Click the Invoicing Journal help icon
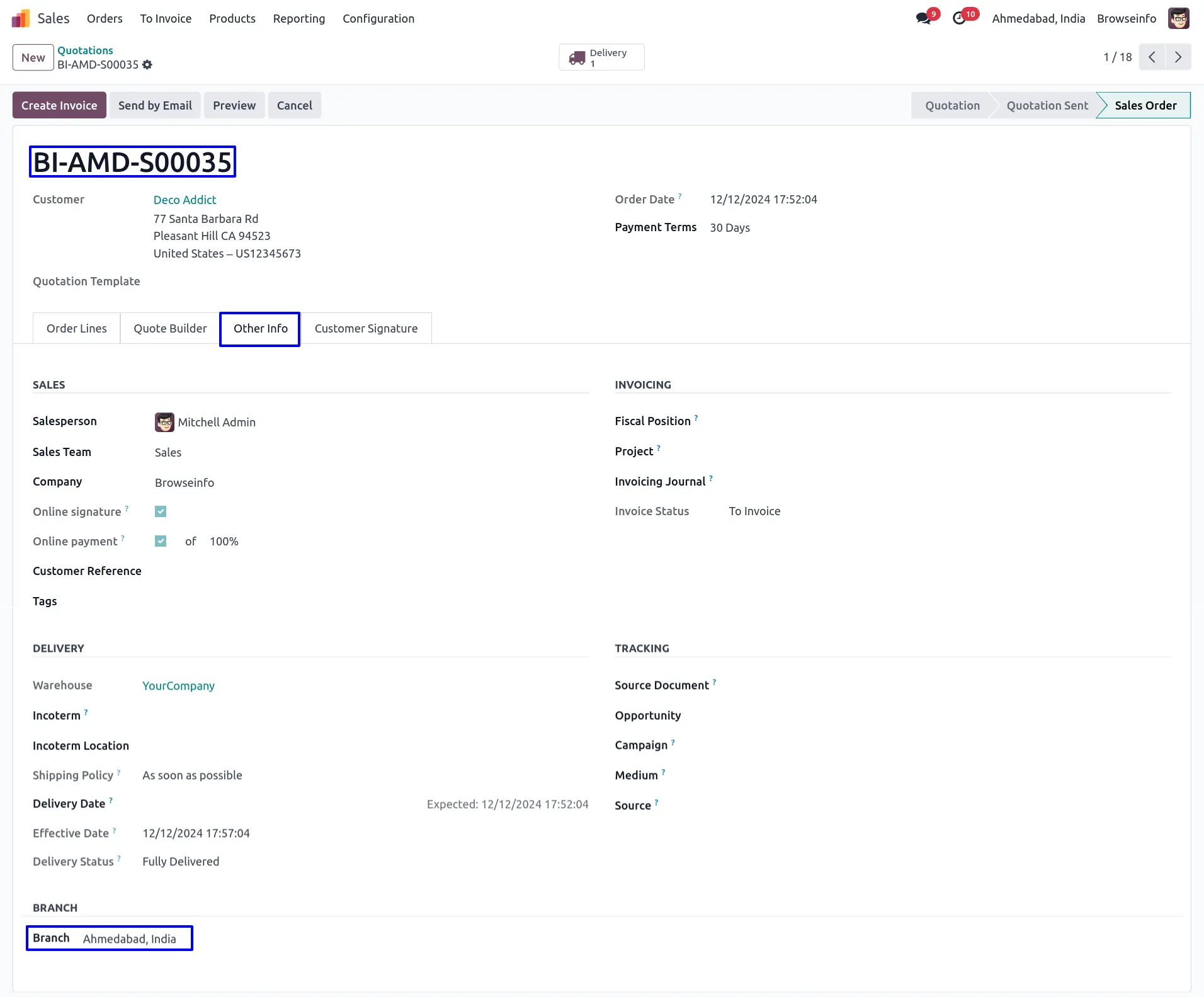This screenshot has width=1204, height=997. (711, 478)
